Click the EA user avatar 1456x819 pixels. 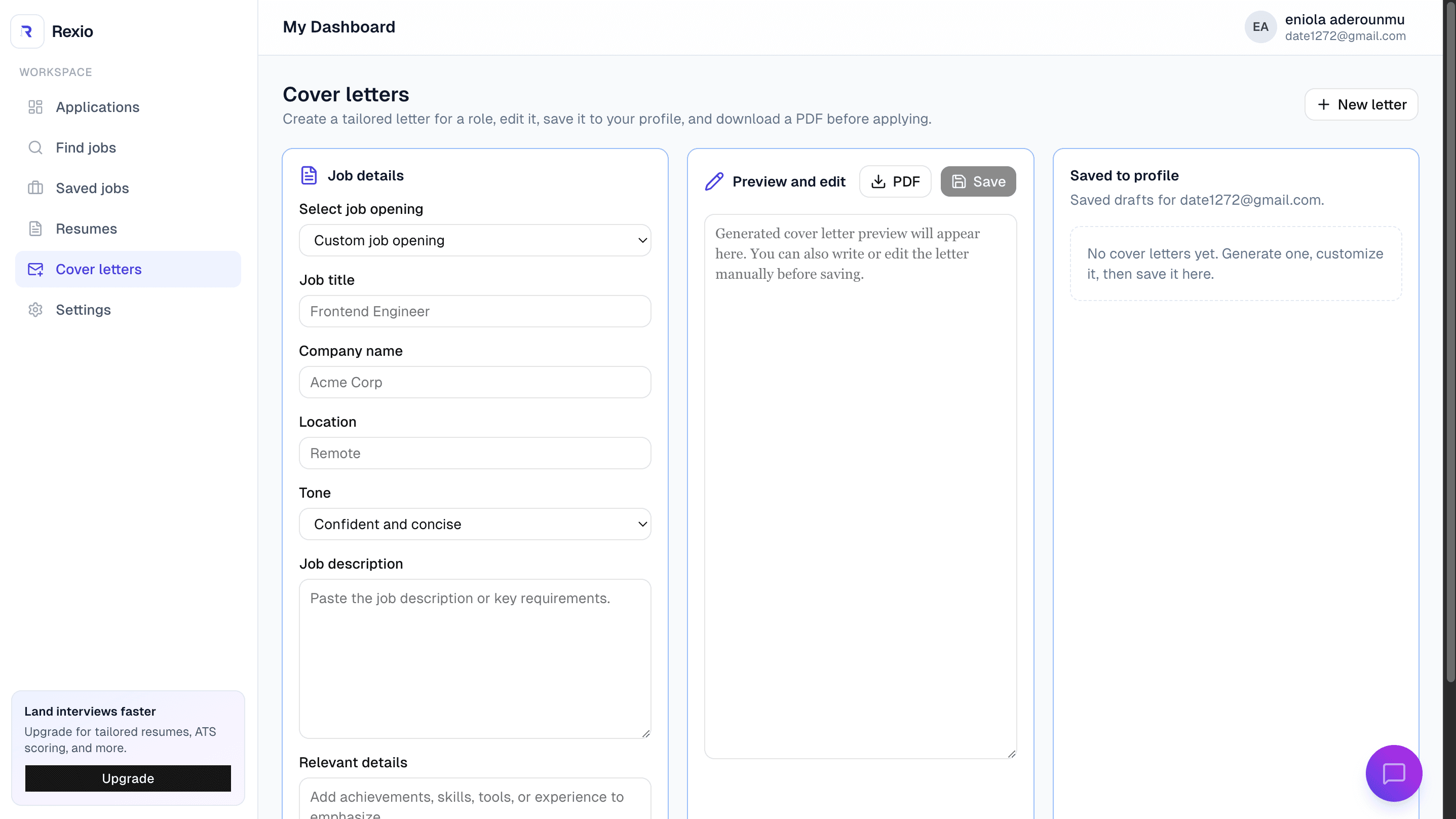pyautogui.click(x=1260, y=26)
